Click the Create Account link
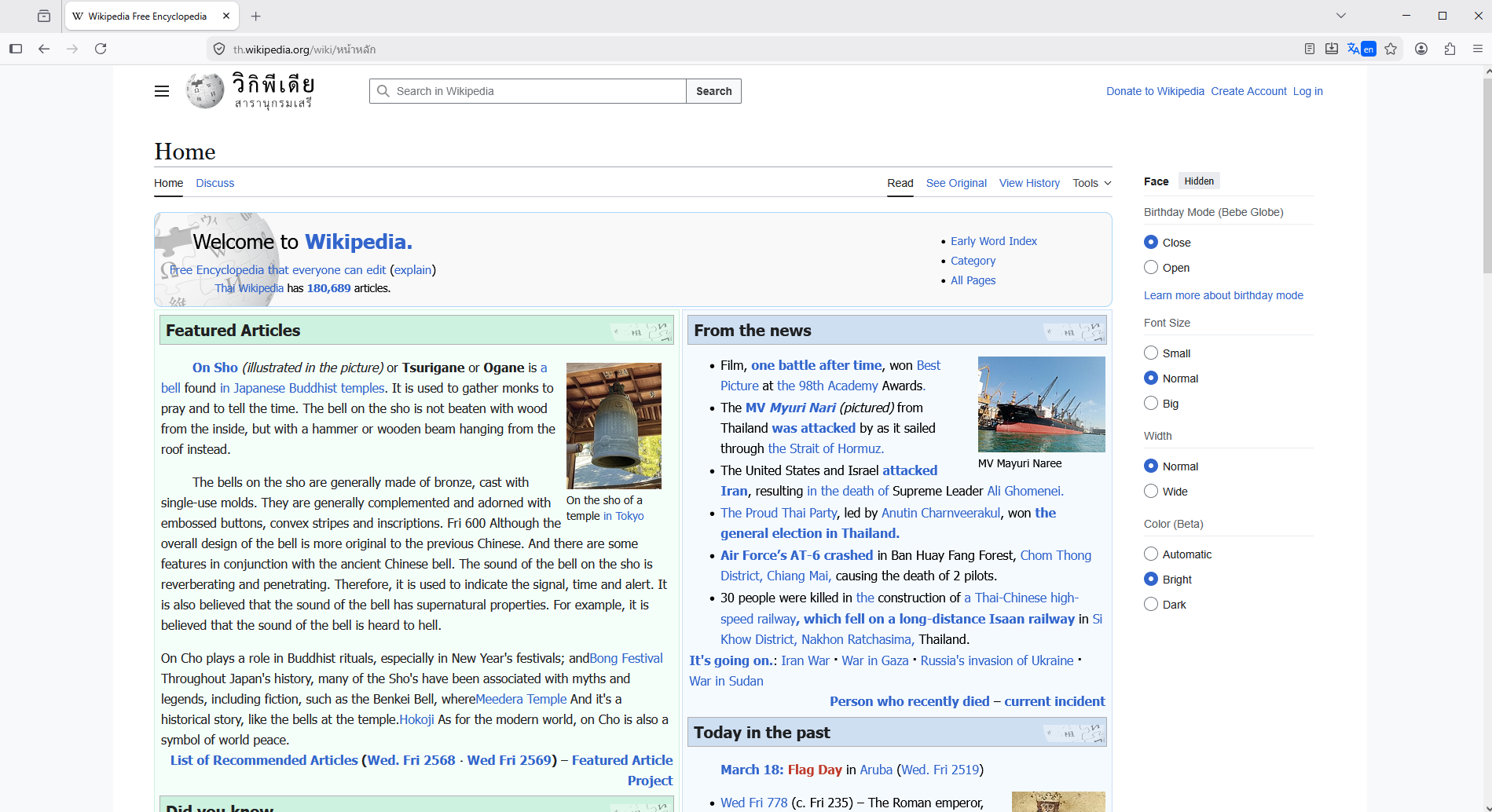 click(x=1248, y=91)
